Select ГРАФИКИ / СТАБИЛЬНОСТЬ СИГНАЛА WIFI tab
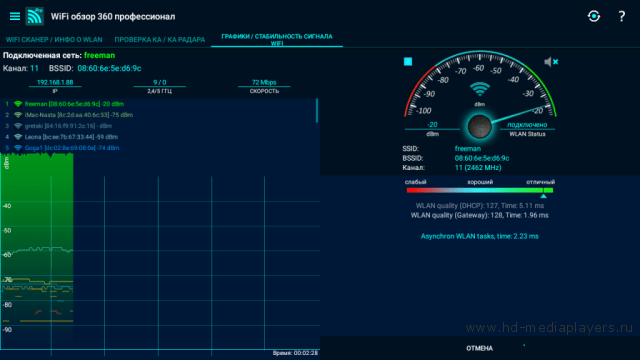The image size is (640, 360). pos(277,40)
